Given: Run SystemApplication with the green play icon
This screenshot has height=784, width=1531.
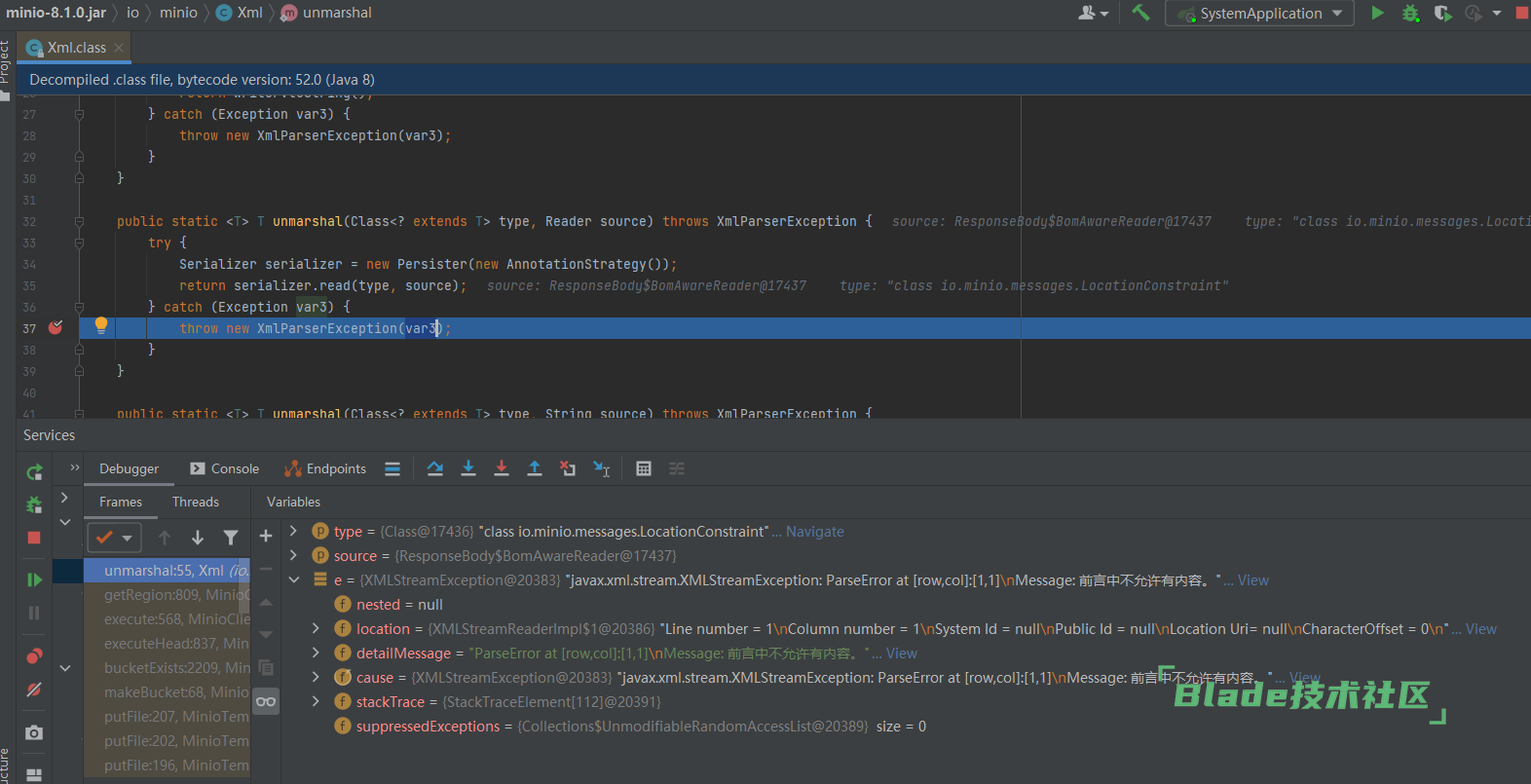Looking at the screenshot, I should (x=1377, y=13).
